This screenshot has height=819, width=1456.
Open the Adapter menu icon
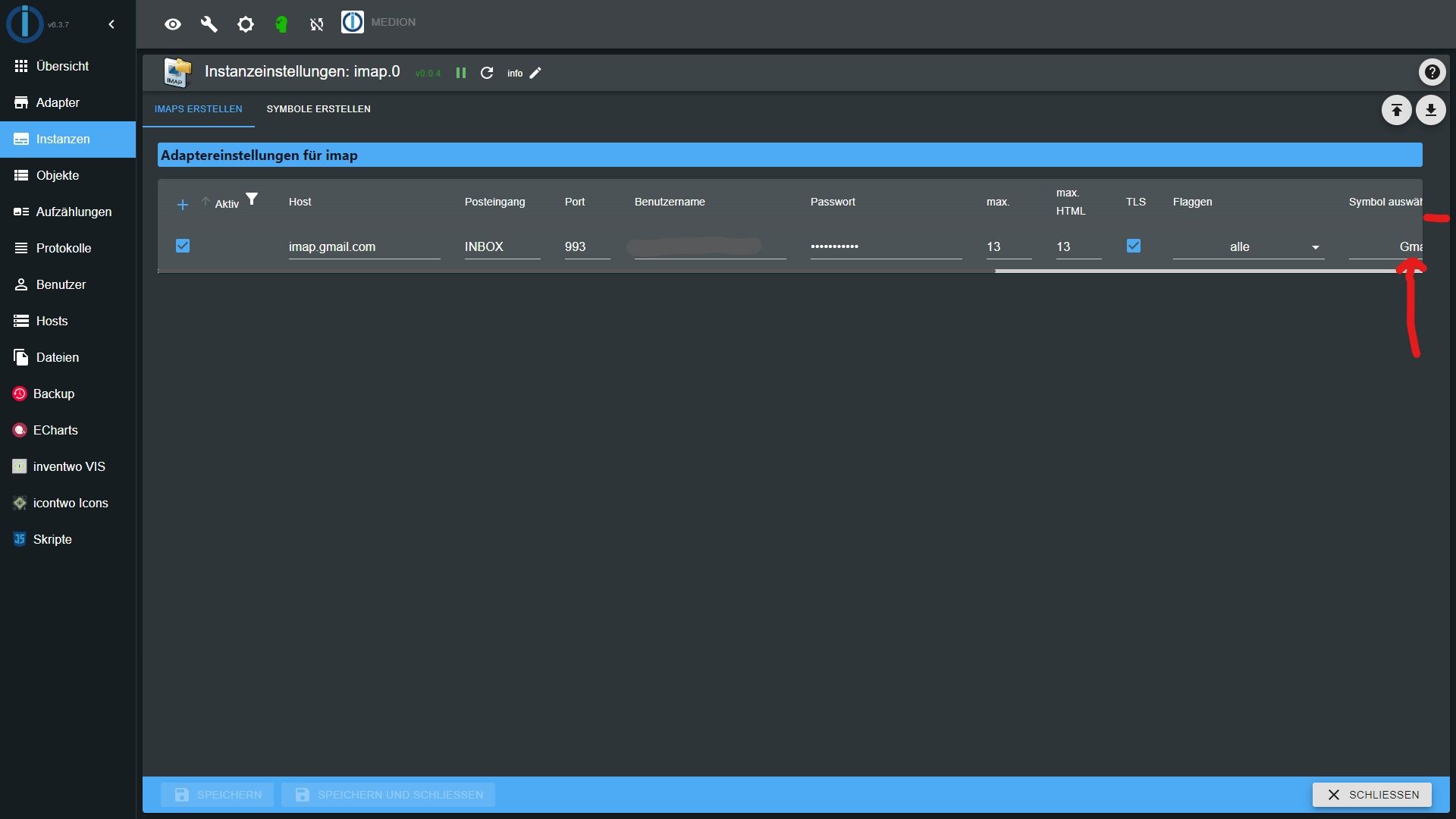(x=20, y=102)
